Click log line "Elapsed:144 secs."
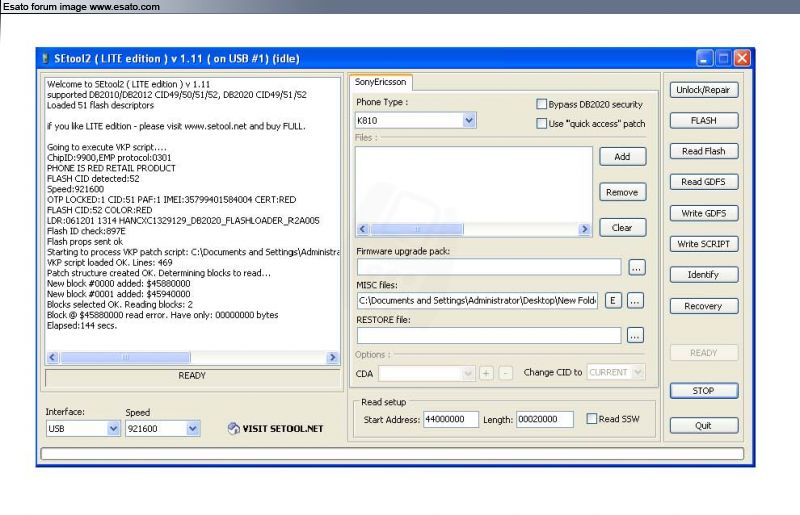Viewport: 800px width, 515px height. (82, 326)
